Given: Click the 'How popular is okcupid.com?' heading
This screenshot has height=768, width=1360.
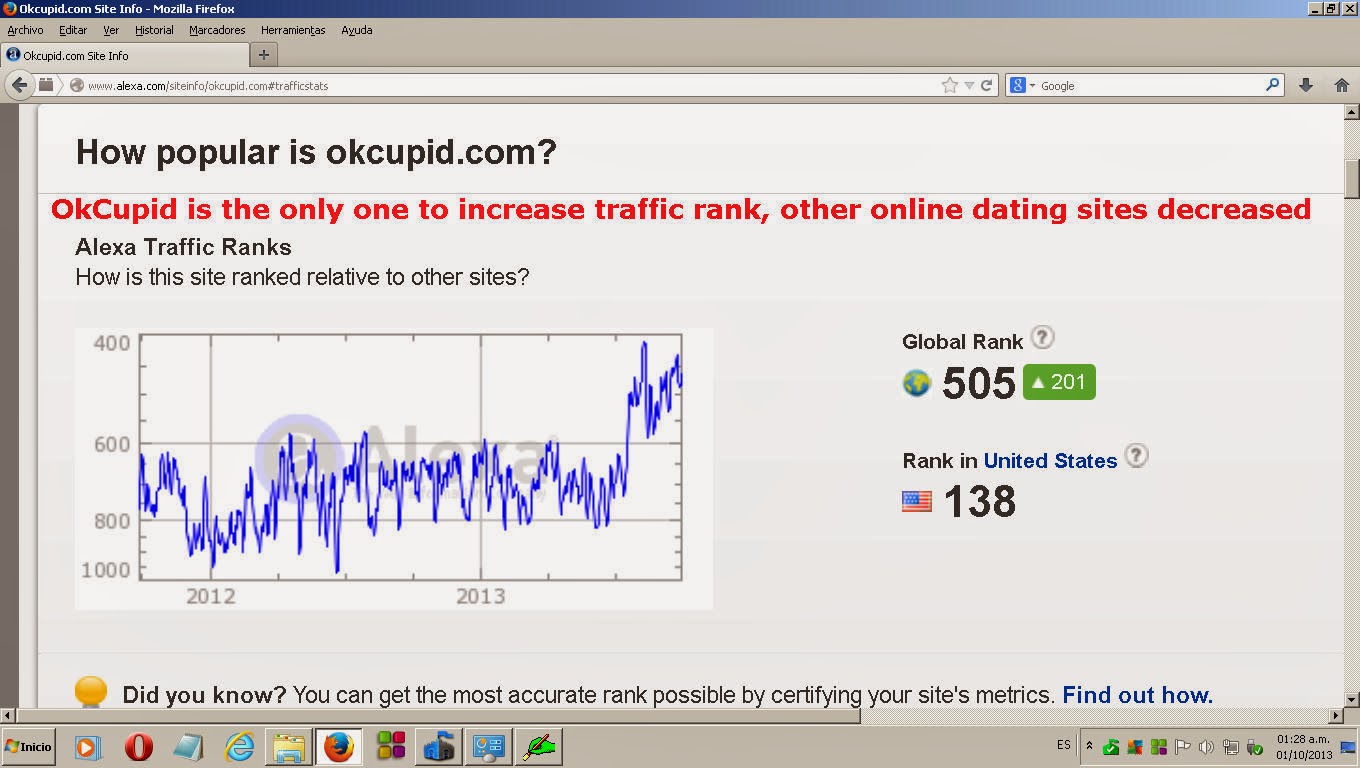Looking at the screenshot, I should click(x=316, y=152).
